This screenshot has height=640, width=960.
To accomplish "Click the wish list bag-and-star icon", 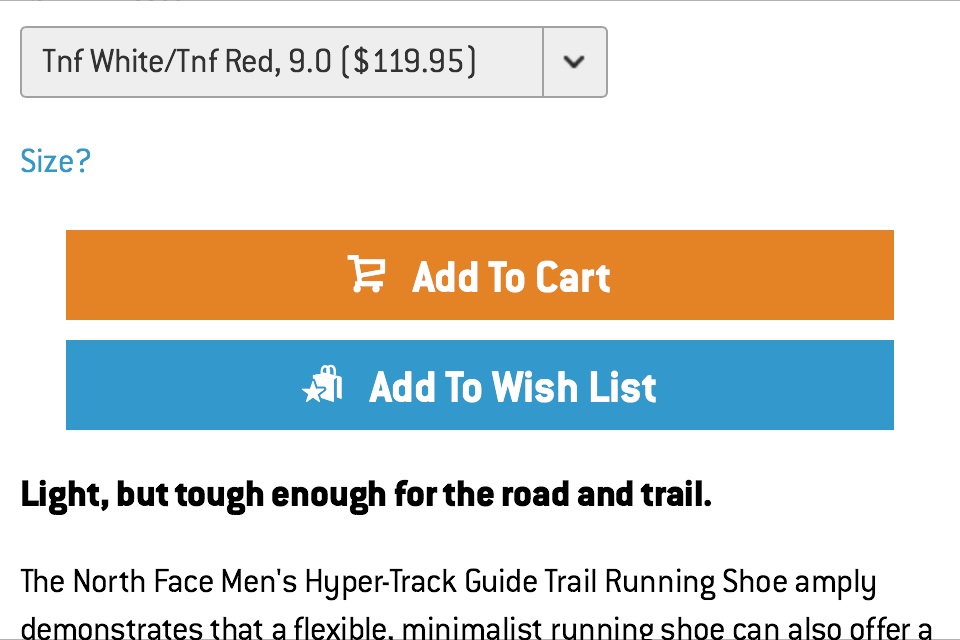I will coord(324,386).
